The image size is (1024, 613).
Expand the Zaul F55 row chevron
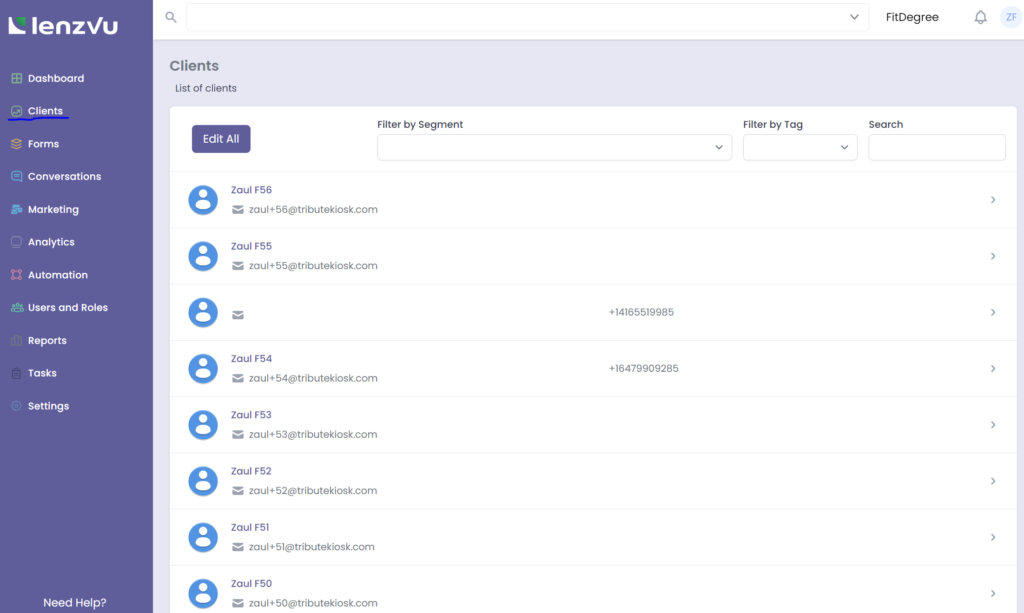tap(992, 256)
